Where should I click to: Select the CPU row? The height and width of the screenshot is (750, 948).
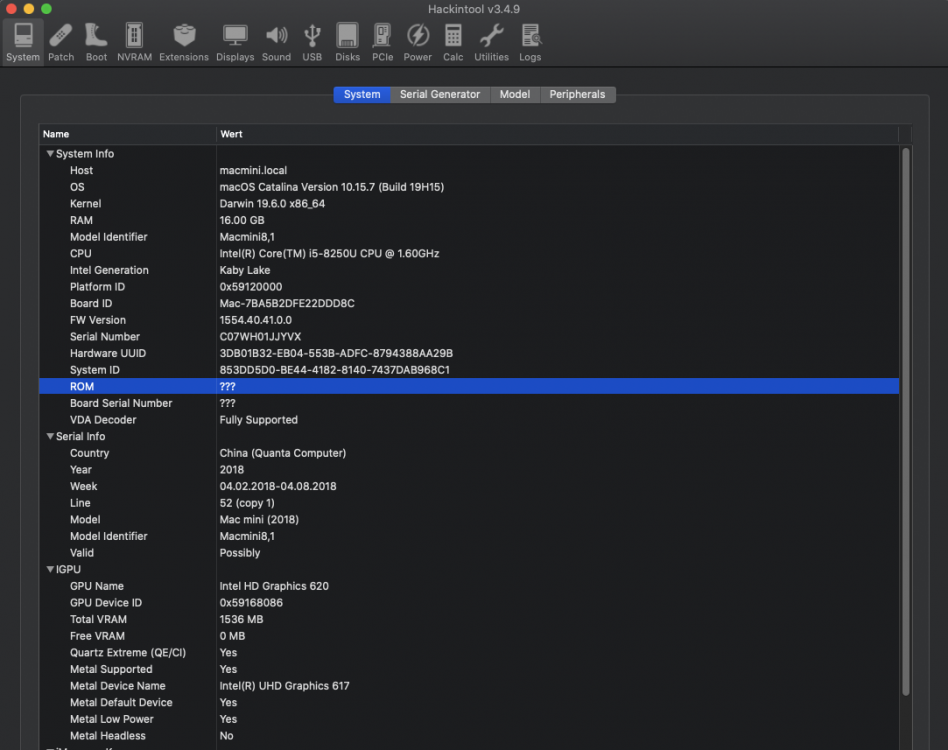469,254
